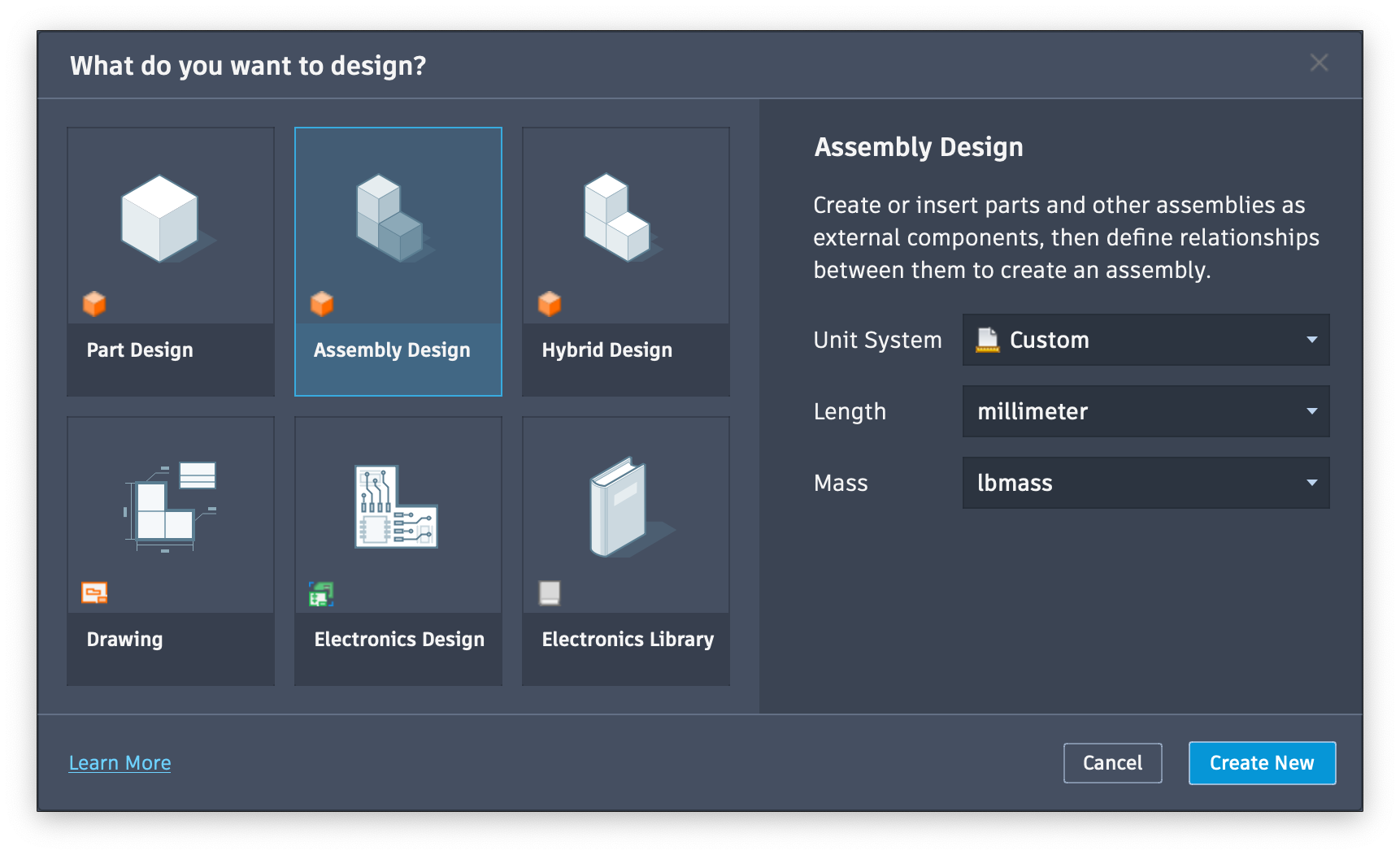Expand the Length dropdown set to millimeter
The width and height of the screenshot is (1400, 855).
coord(1146,411)
